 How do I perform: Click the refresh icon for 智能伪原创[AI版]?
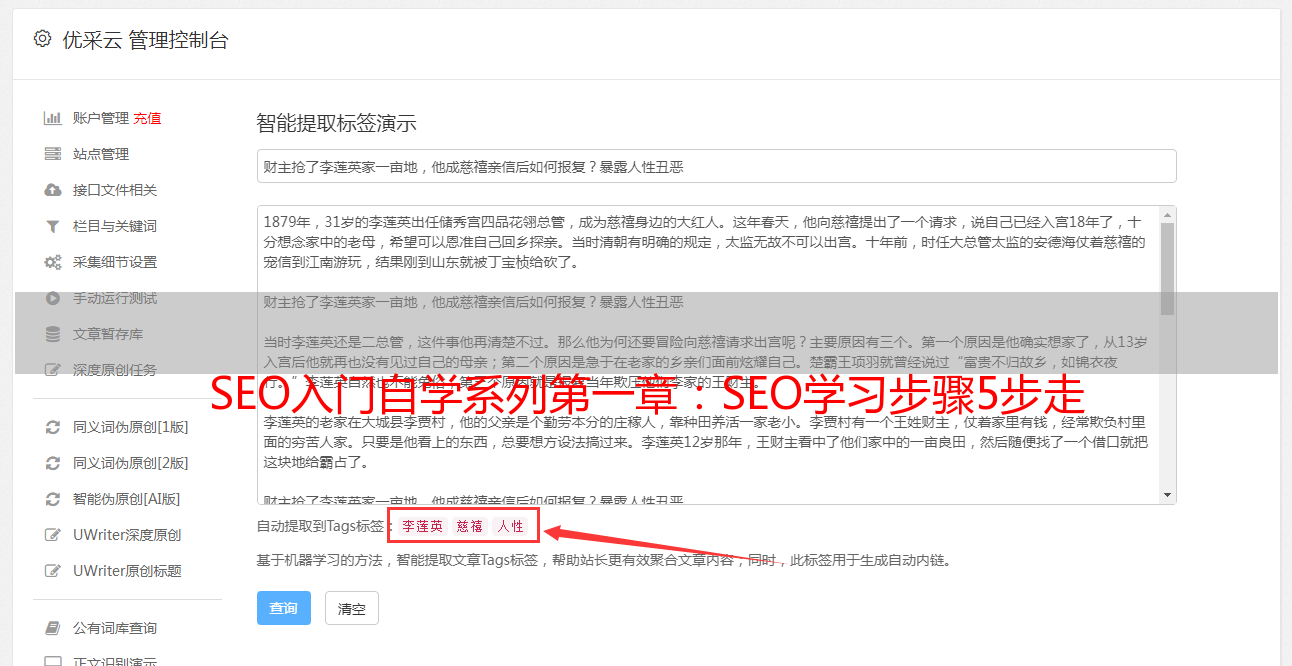tap(53, 499)
